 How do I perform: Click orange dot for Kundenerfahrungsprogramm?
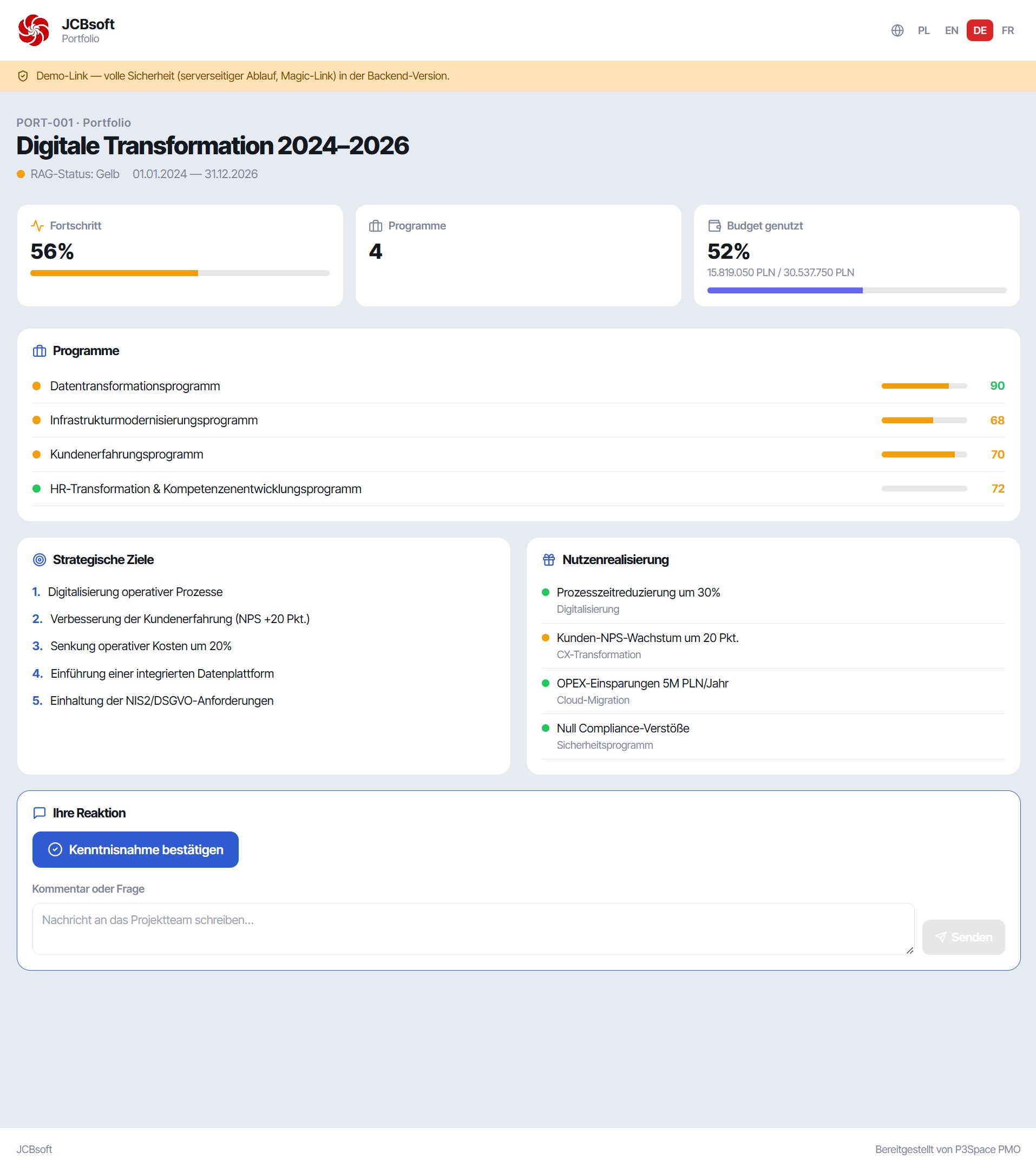coord(36,455)
